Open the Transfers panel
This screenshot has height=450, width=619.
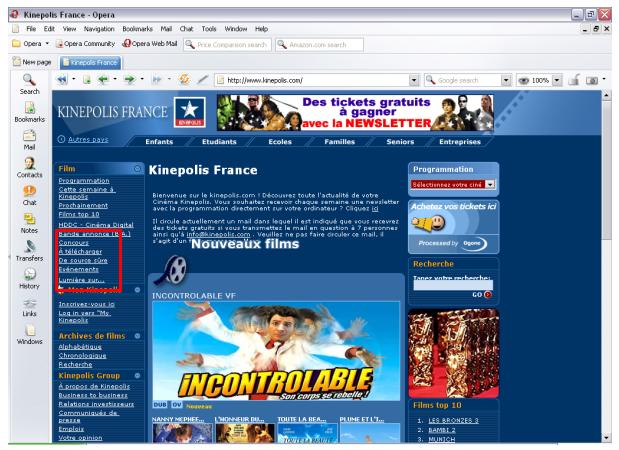tap(30, 251)
